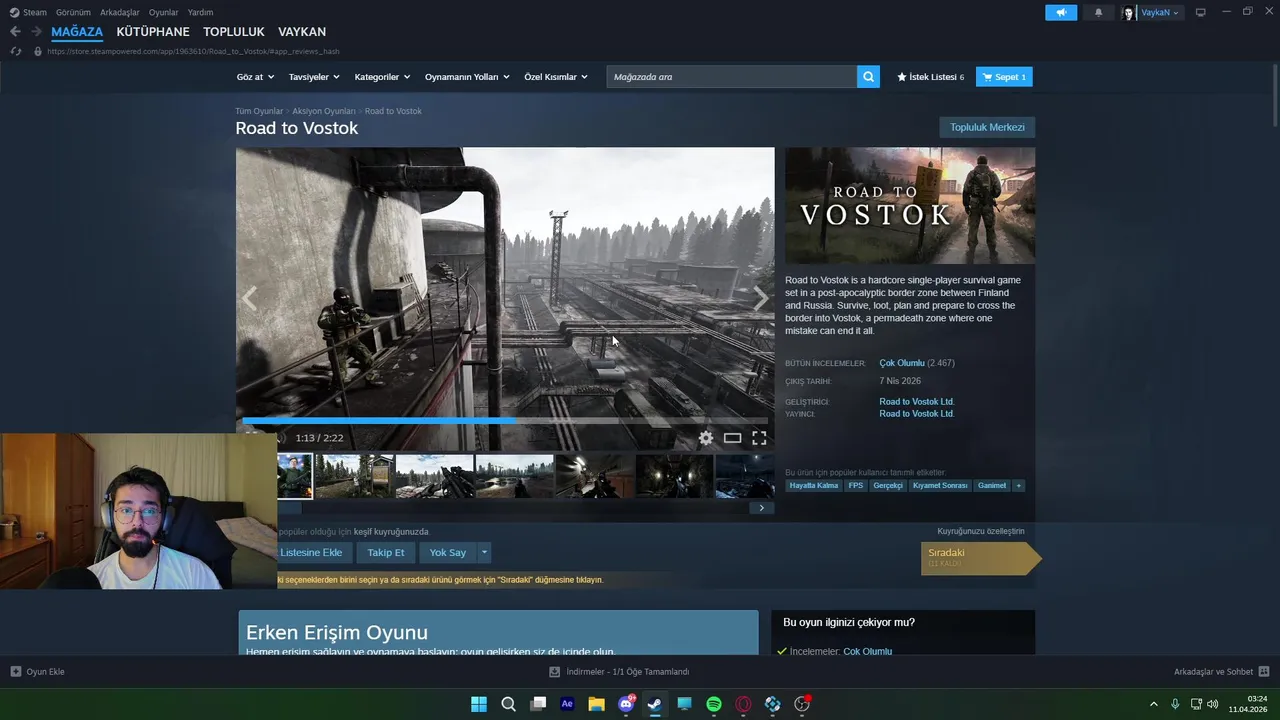Screen dimensions: 1280x720
Task: Toggle system volume icon in tray
Action: coord(1213,704)
